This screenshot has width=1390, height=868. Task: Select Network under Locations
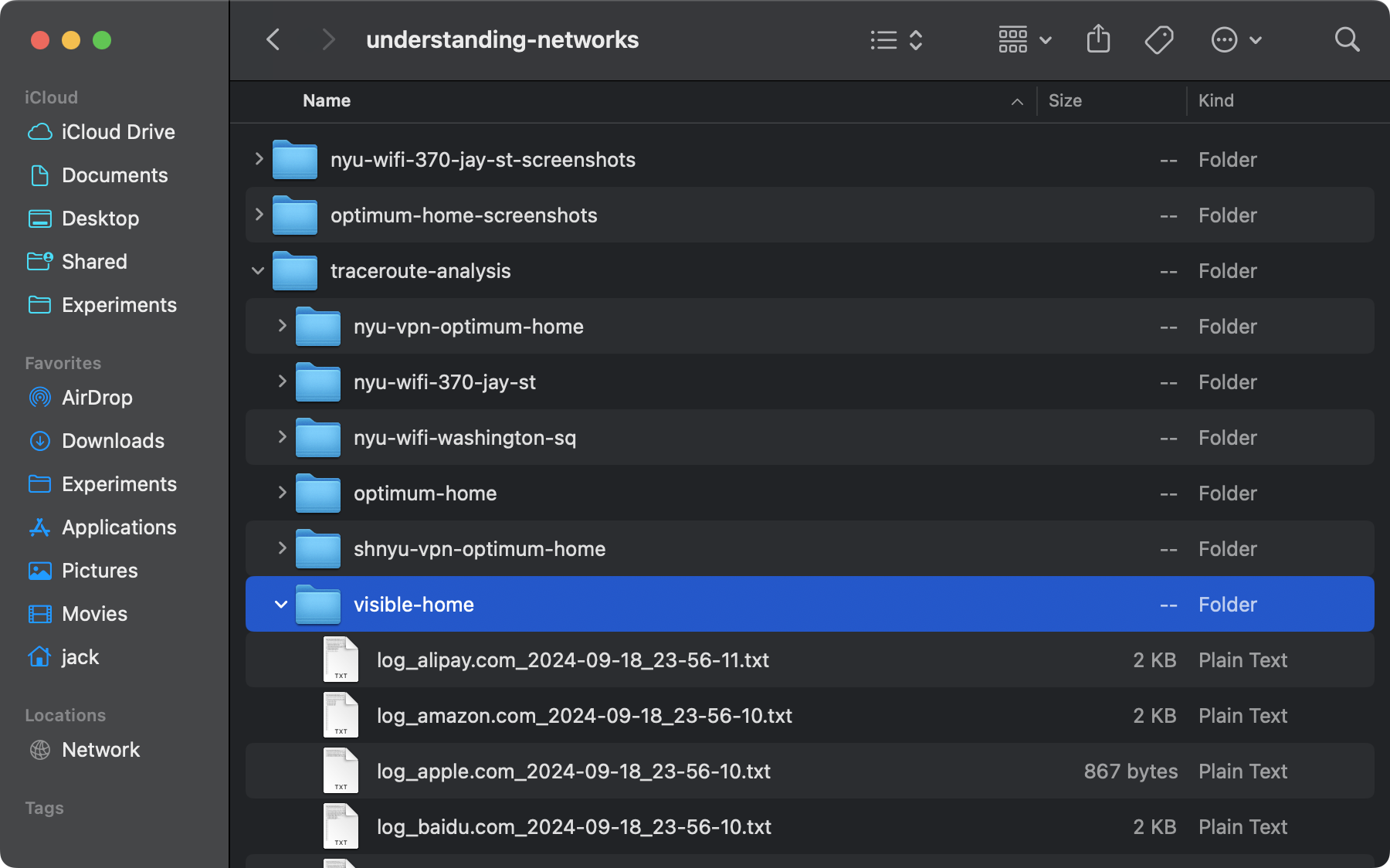point(100,750)
